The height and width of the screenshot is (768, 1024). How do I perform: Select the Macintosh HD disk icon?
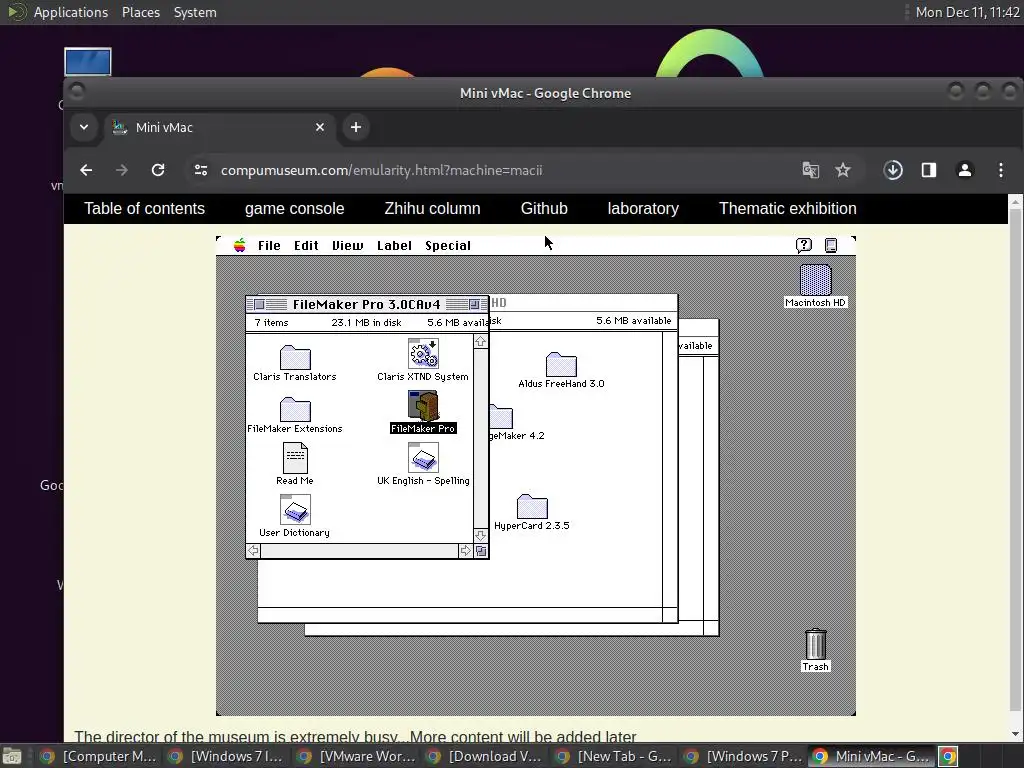click(x=815, y=280)
